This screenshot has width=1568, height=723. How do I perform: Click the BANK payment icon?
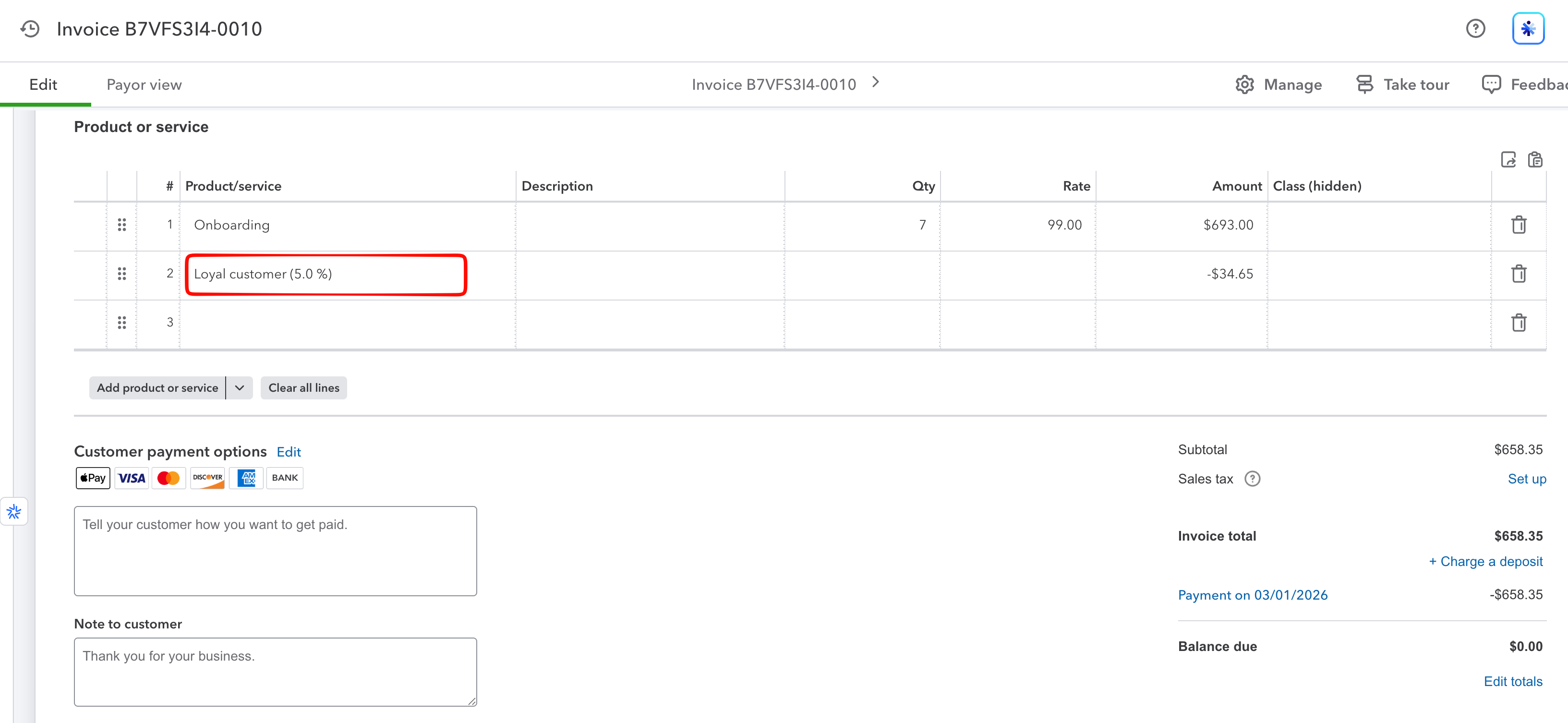pyautogui.click(x=284, y=478)
